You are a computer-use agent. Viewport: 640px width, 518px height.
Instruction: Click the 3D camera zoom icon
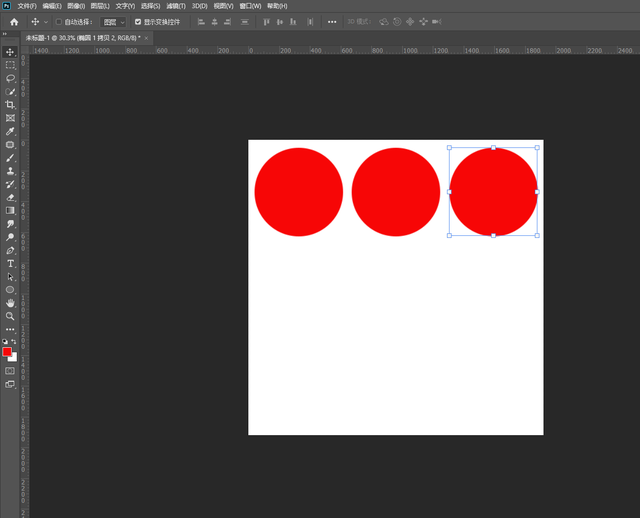click(437, 22)
